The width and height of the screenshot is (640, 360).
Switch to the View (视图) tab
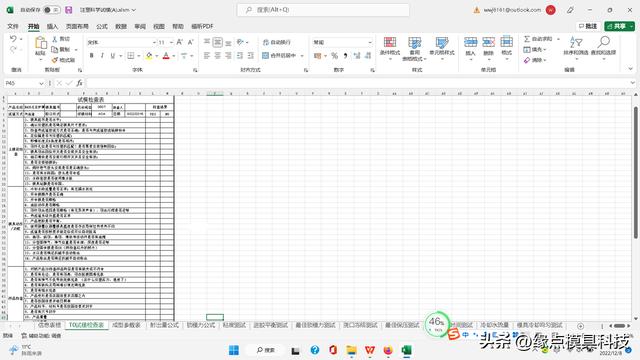click(159, 26)
